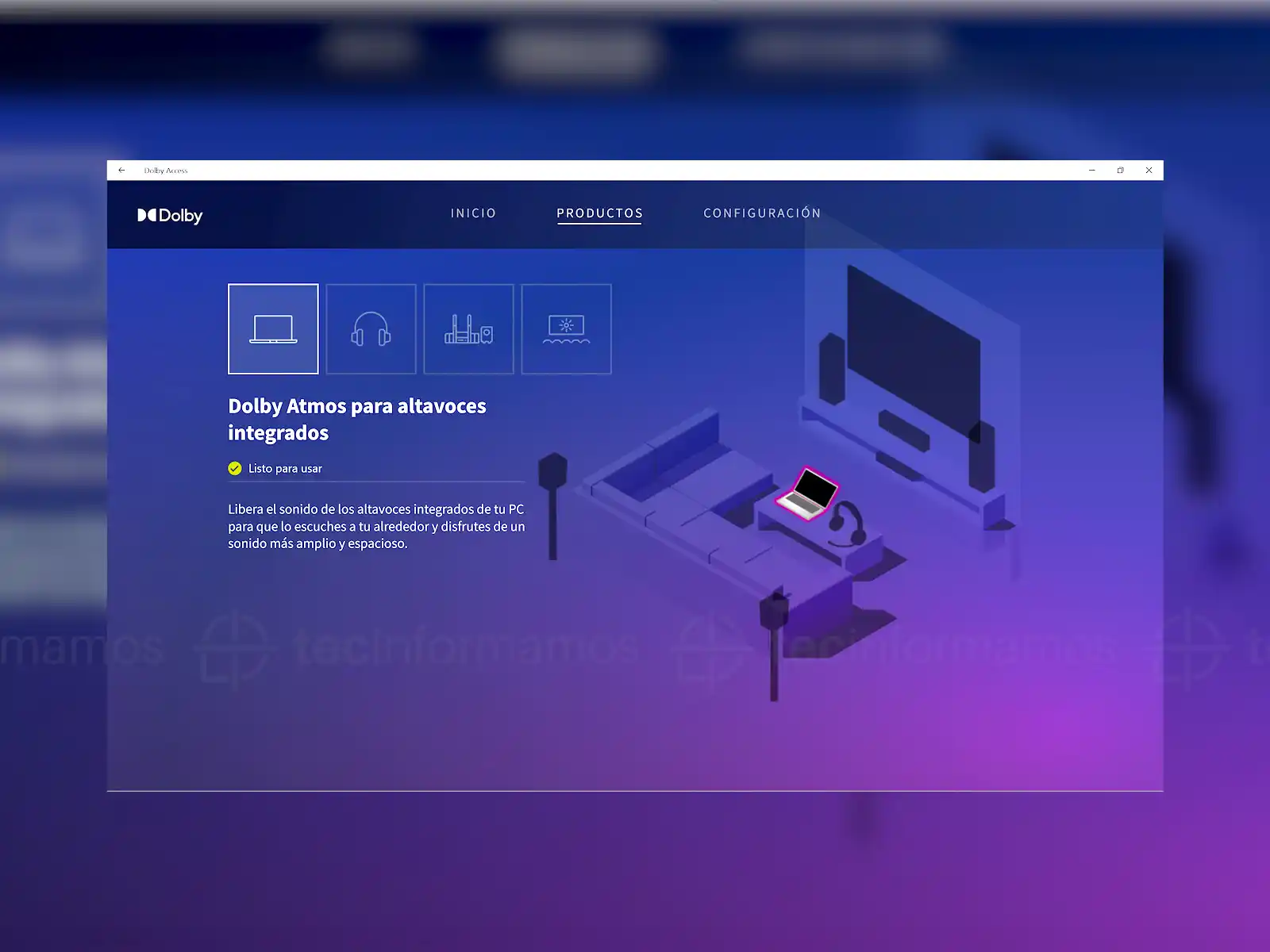The height and width of the screenshot is (952, 1270).
Task: Select the built-in speakers laptop tile
Action: click(x=273, y=328)
